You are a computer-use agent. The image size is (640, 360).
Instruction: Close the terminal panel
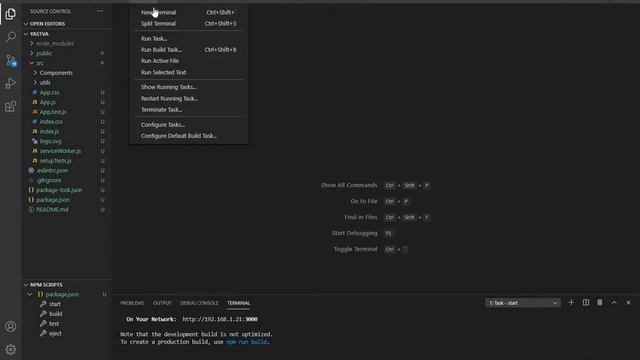(x=629, y=302)
